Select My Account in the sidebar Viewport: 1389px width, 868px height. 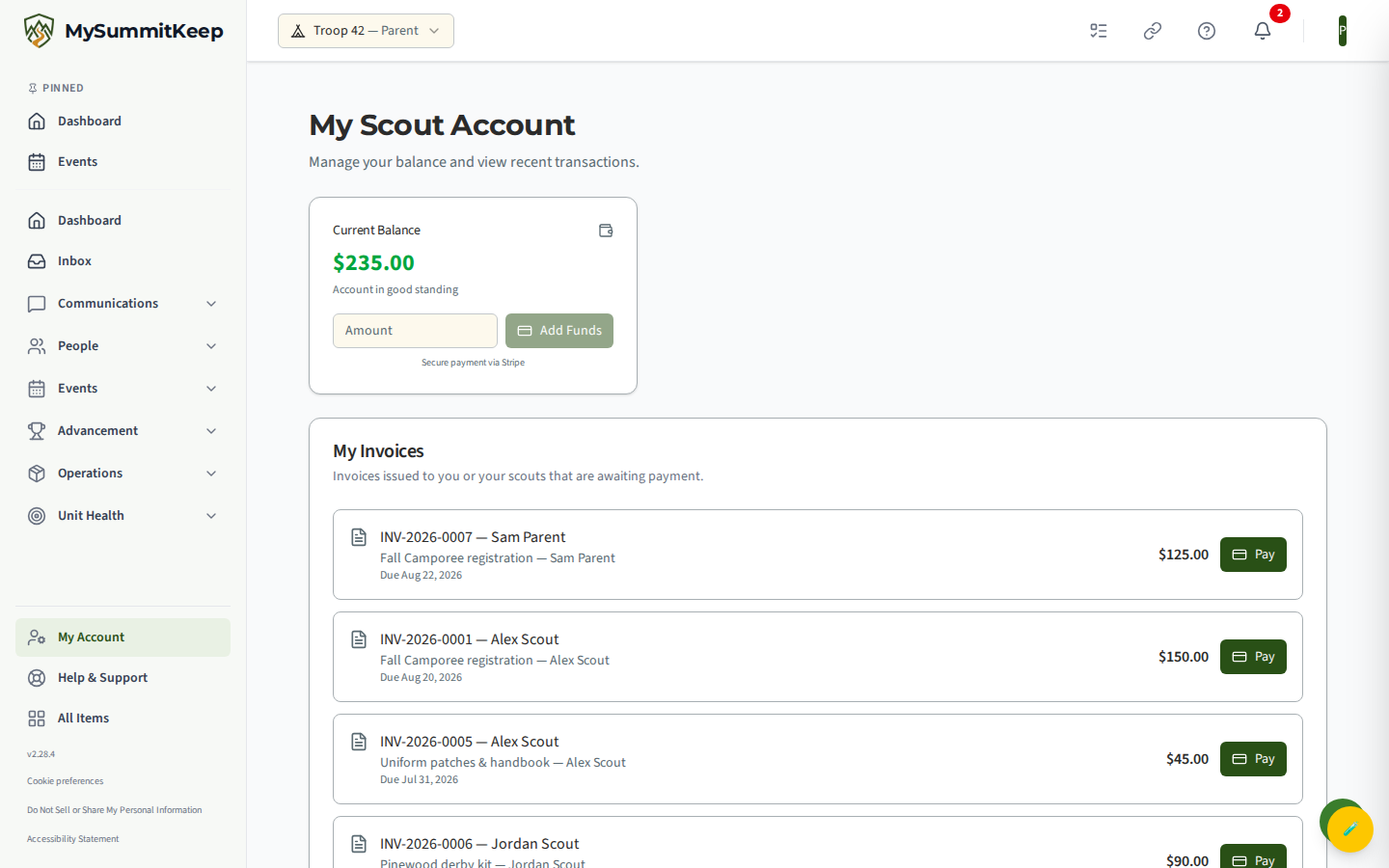click(123, 637)
